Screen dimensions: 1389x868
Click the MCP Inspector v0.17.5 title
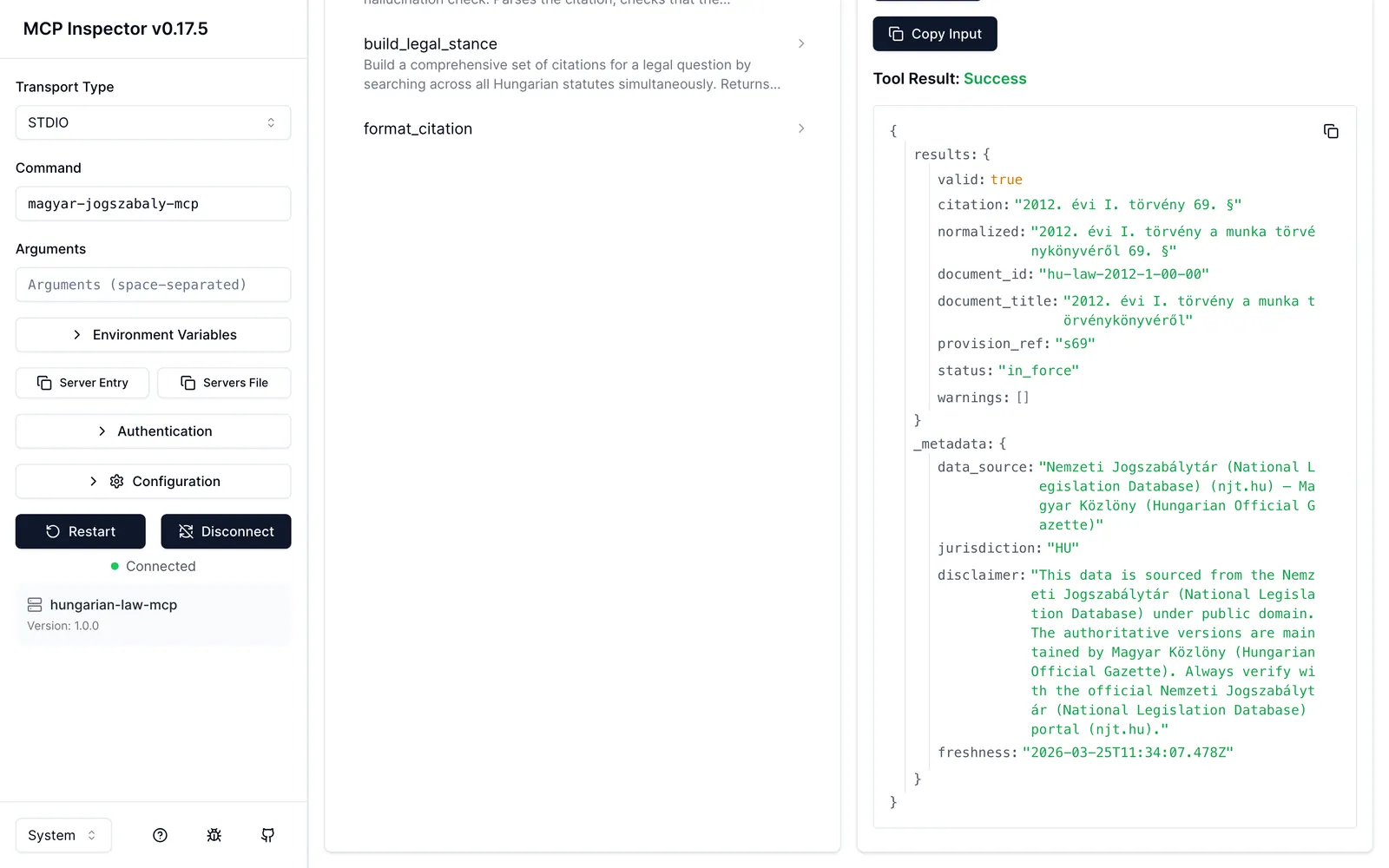[115, 29]
